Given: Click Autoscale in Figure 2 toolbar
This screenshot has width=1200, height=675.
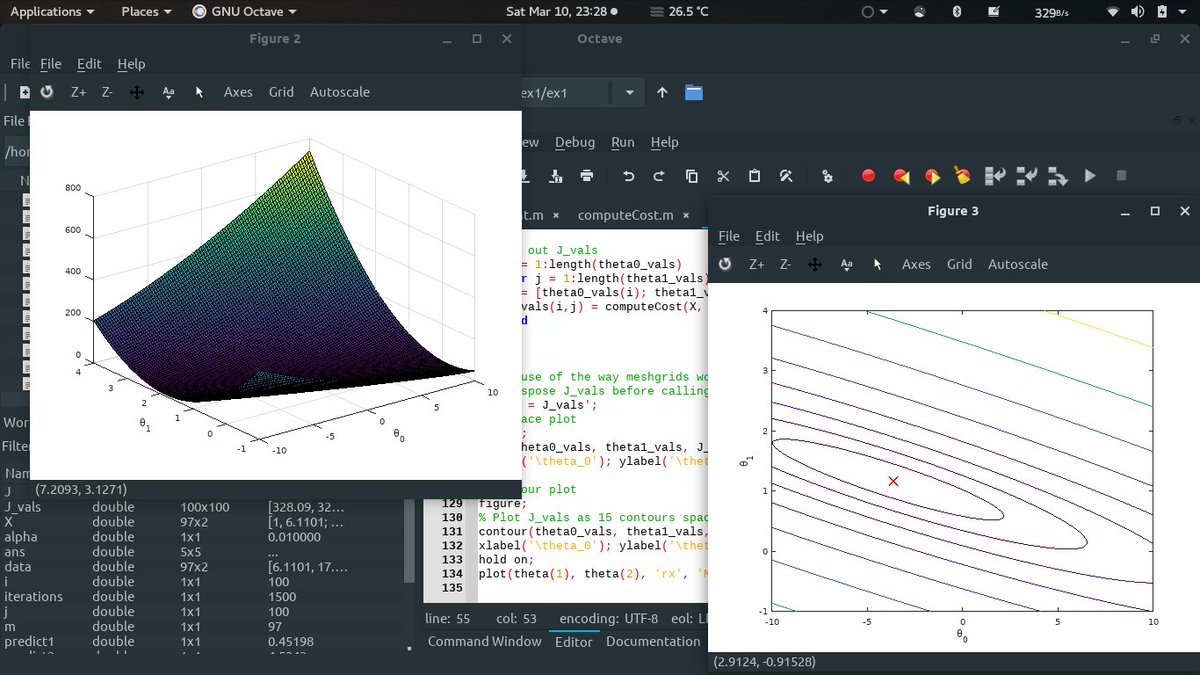Looking at the screenshot, I should coord(340,92).
